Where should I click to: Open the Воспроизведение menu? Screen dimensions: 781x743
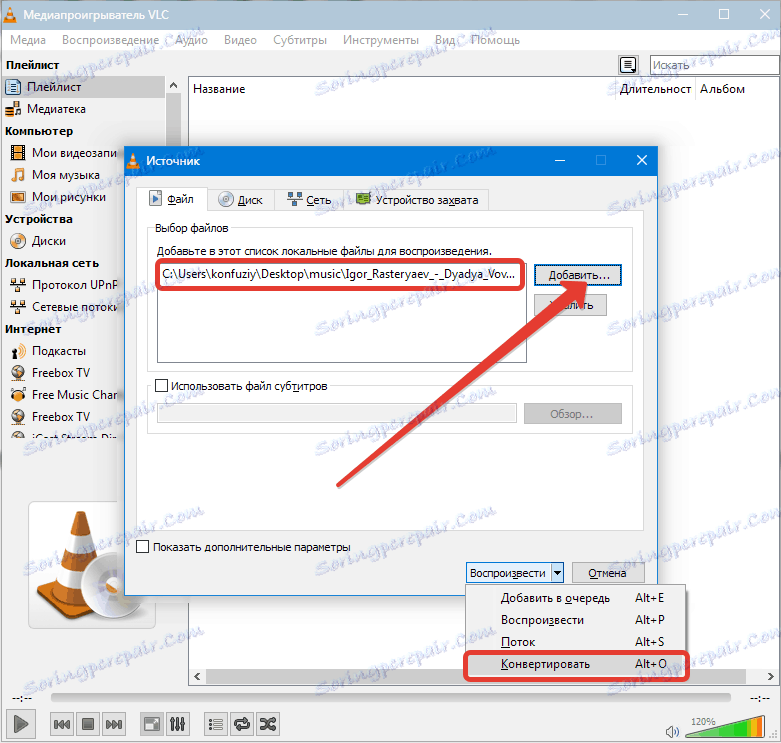(x=110, y=40)
